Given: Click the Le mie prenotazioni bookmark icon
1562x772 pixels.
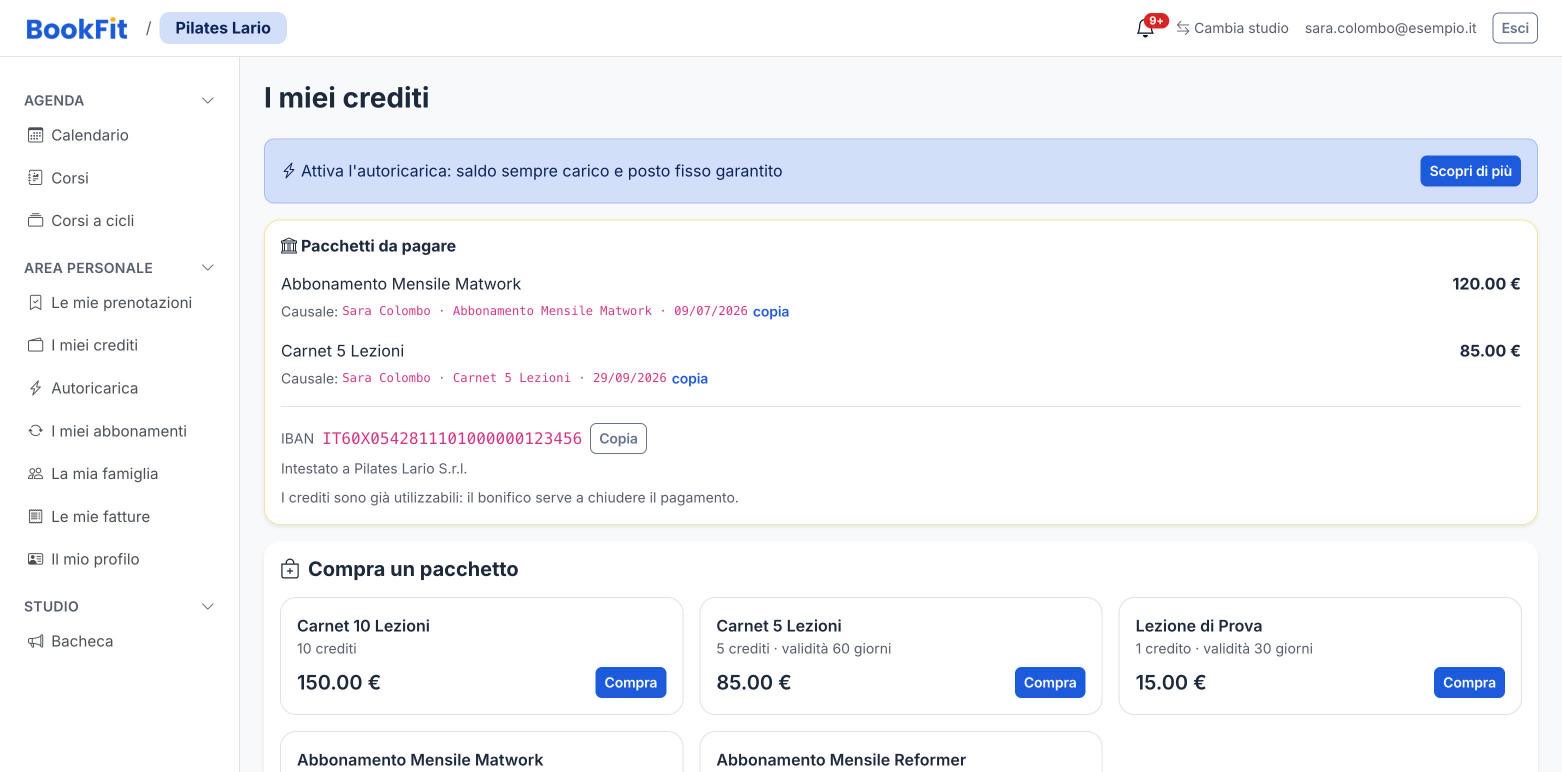Looking at the screenshot, I should click(35, 302).
